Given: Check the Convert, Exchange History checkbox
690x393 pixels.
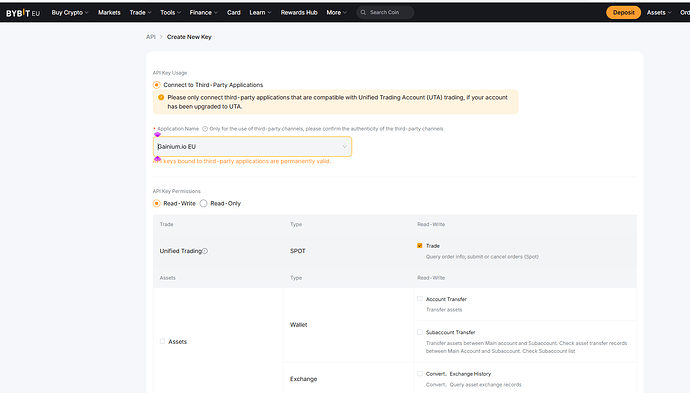Looking at the screenshot, I should pyautogui.click(x=420, y=374).
